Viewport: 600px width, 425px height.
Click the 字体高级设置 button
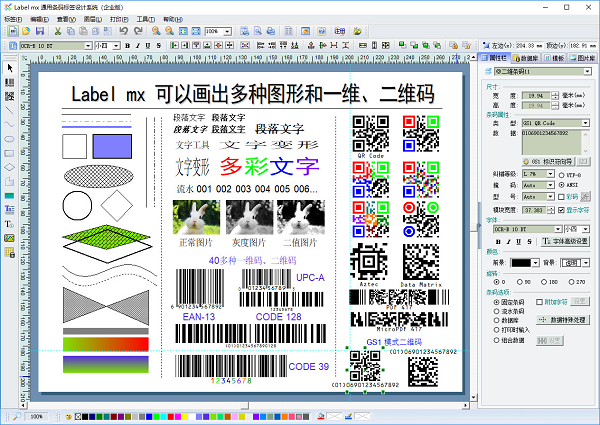point(567,241)
